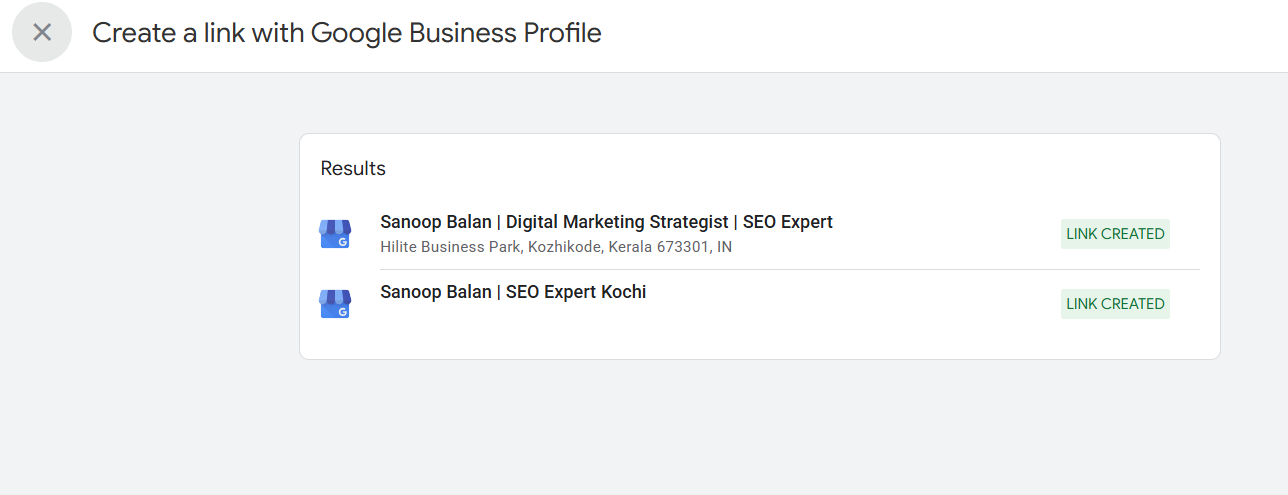Viewport: 1288px width, 495px height.
Task: Select the second LINK CREATED status badge
Action: click(1115, 304)
